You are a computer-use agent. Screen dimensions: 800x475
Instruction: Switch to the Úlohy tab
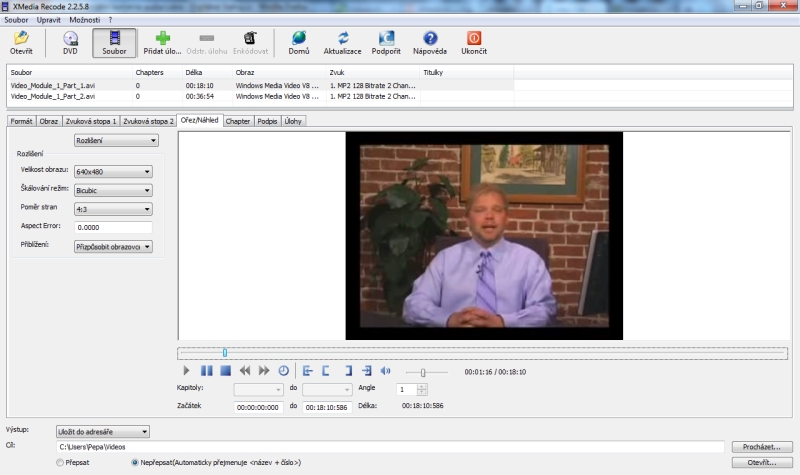point(293,121)
